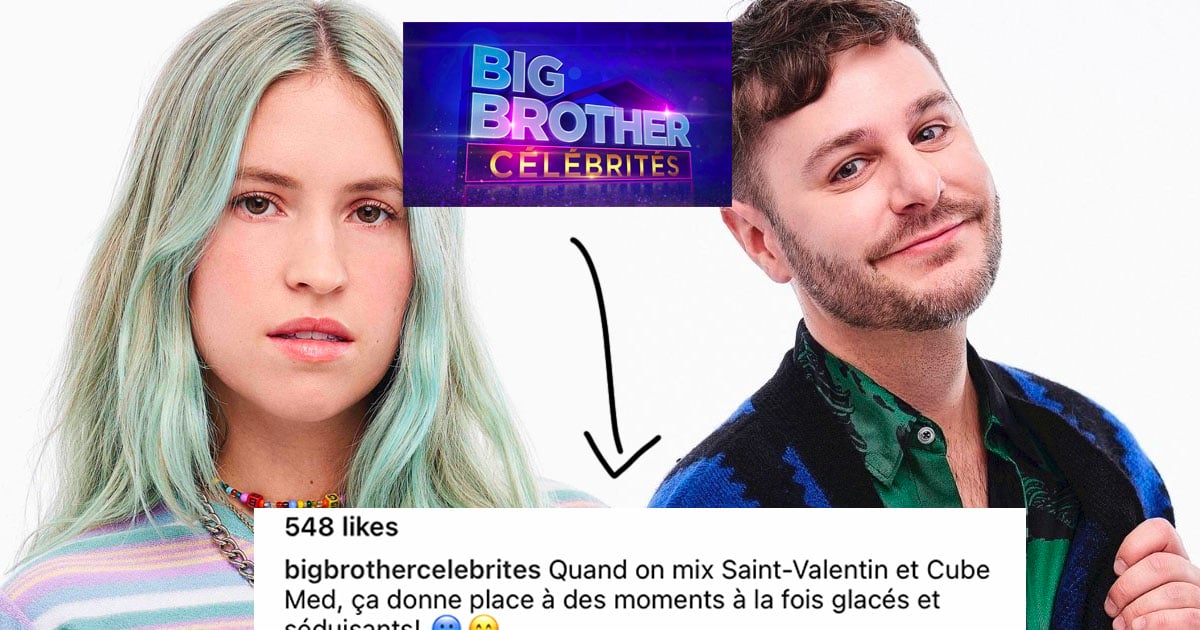Click the gold CÉLÉBRITÉS lettering in the logo
This screenshot has width=1200, height=630.
coord(575,162)
